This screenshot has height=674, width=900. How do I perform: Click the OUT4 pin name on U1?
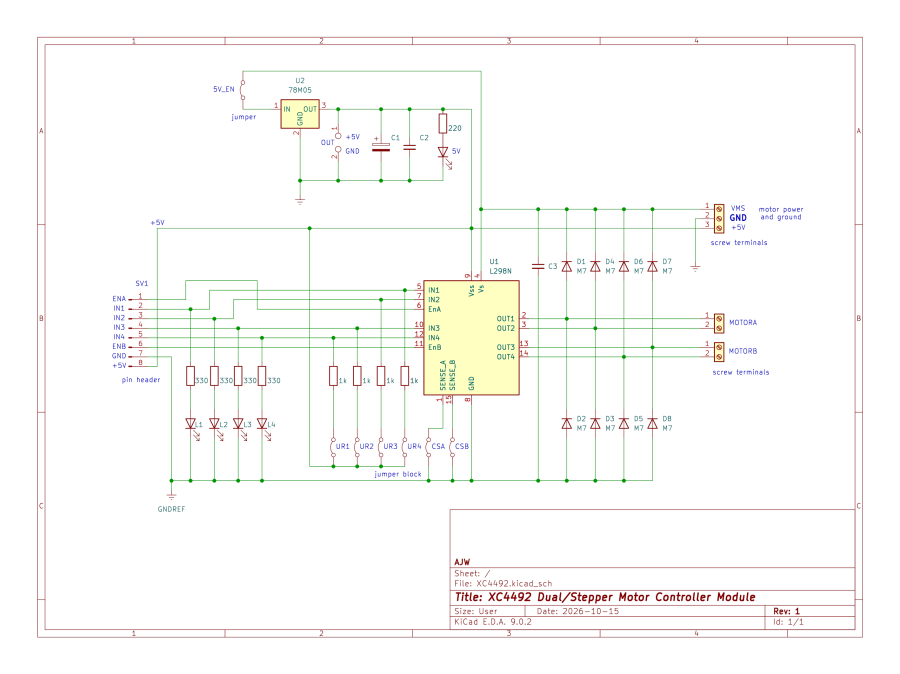pos(505,357)
